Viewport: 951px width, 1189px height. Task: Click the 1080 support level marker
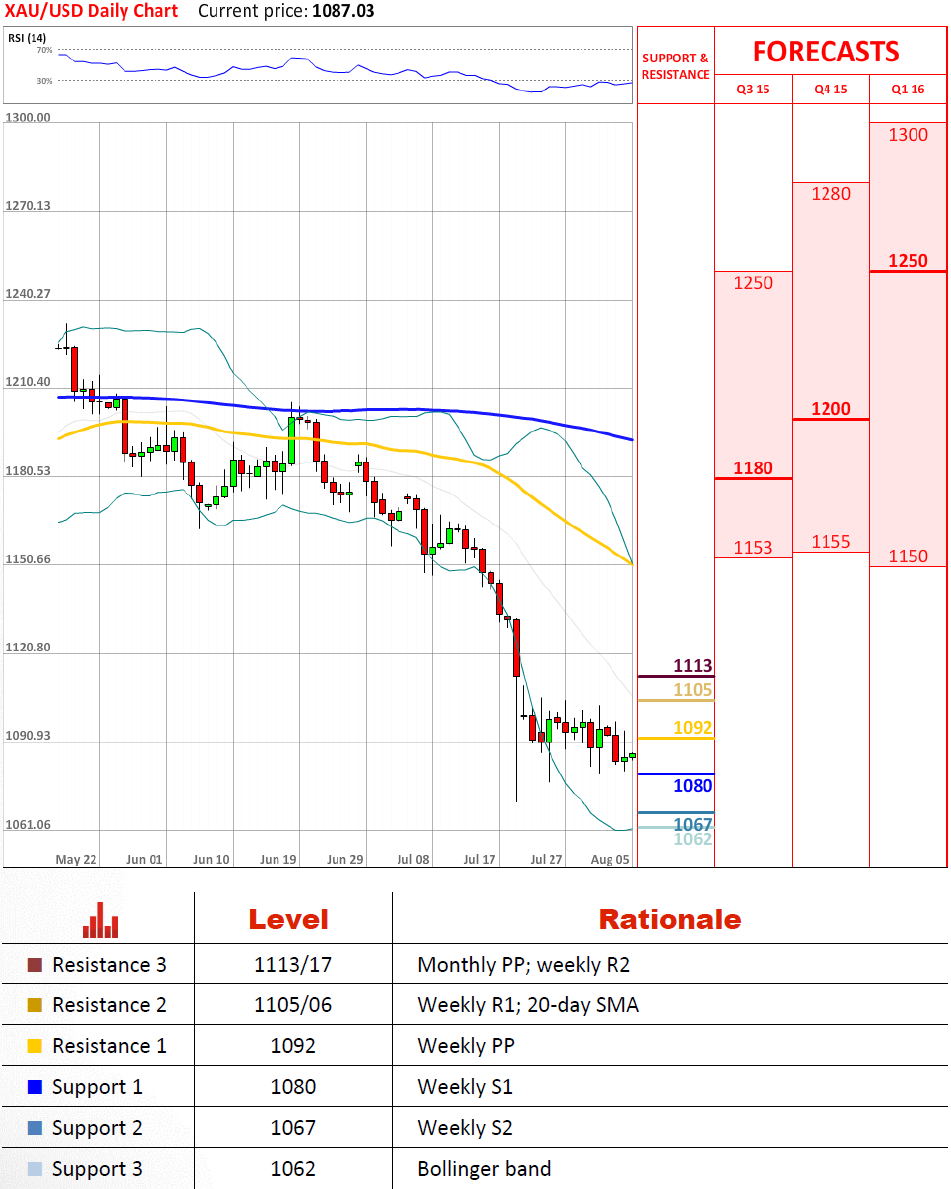692,786
